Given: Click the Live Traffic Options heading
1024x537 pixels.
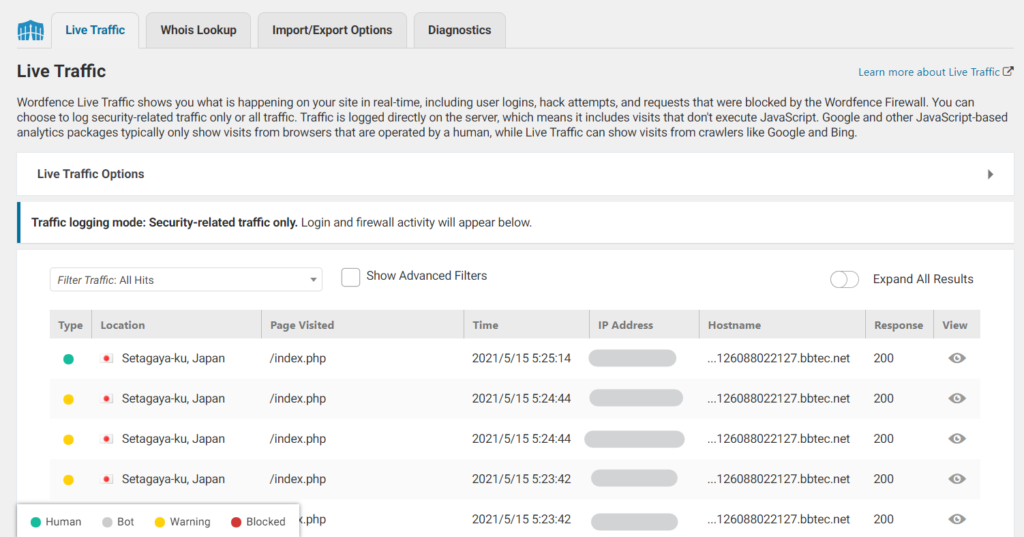Looking at the screenshot, I should click(91, 174).
